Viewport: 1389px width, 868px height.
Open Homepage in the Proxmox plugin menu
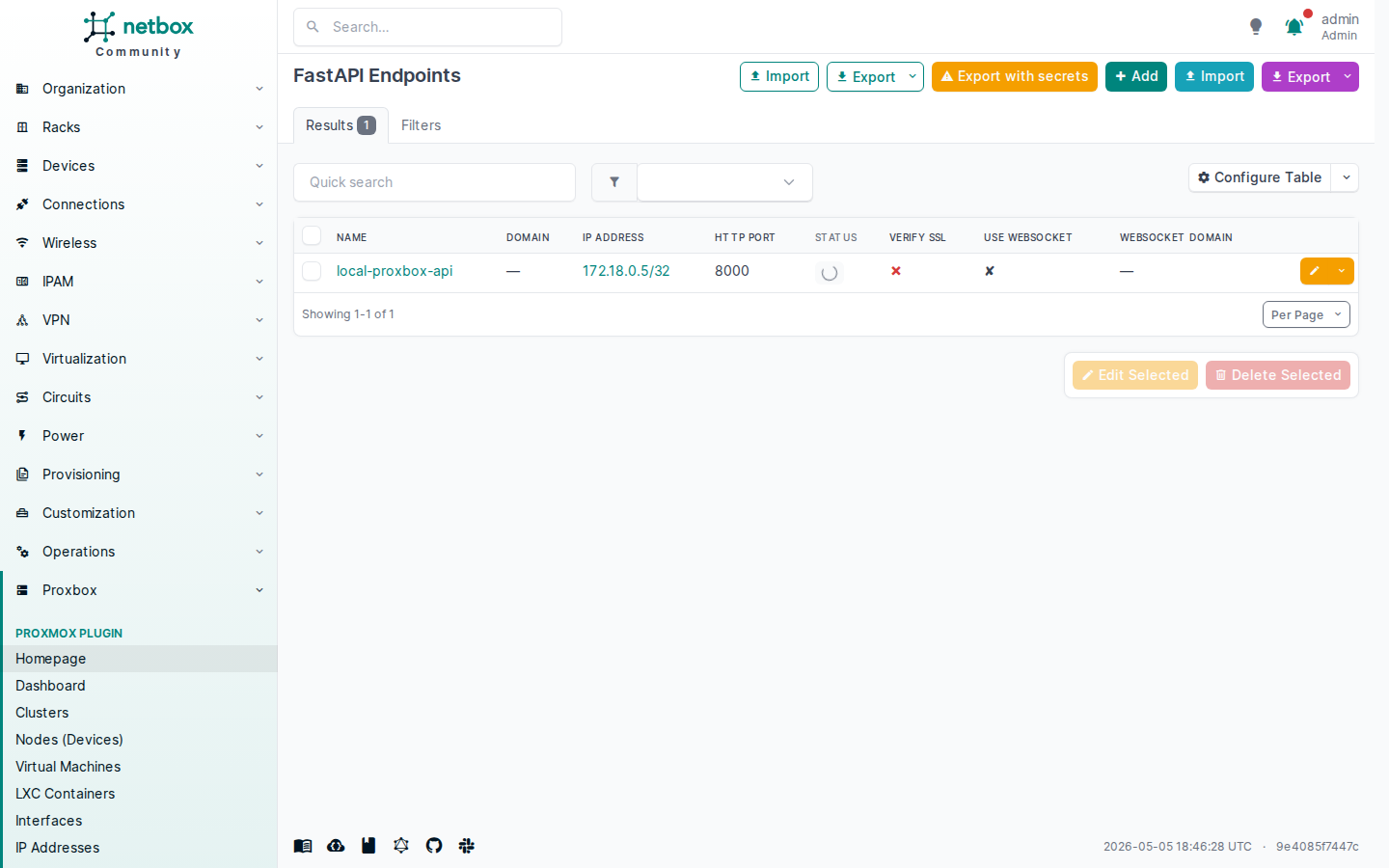pos(139,659)
